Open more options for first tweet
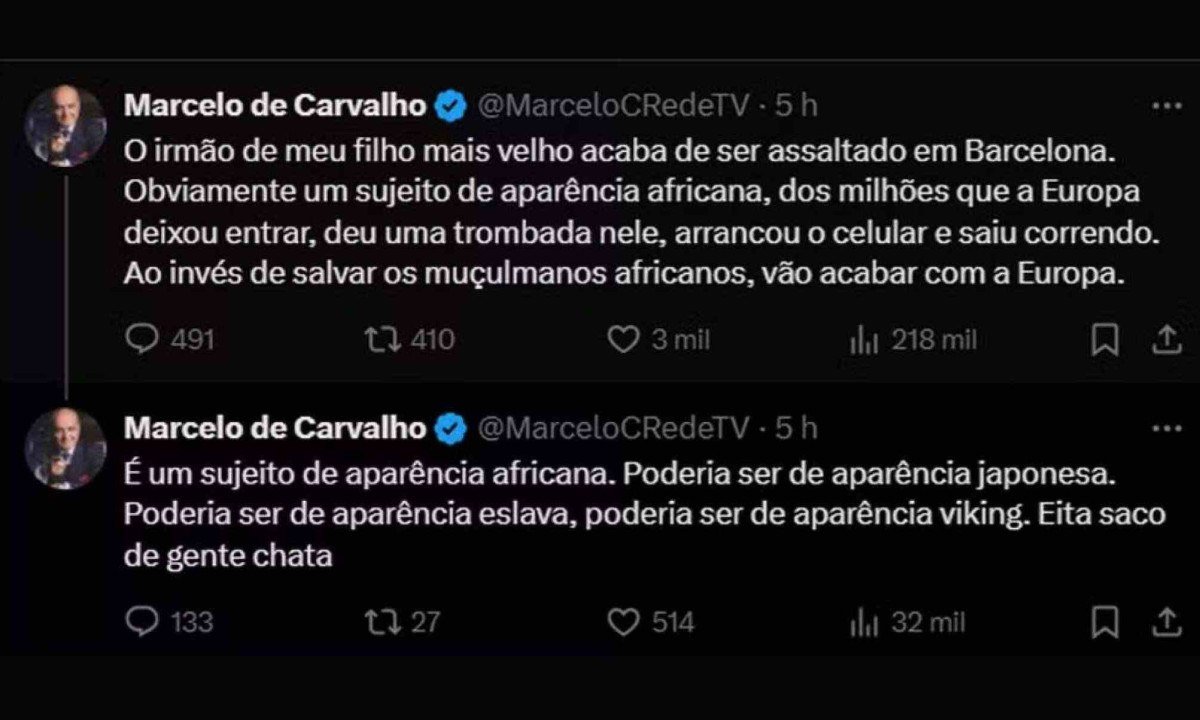 point(1166,106)
